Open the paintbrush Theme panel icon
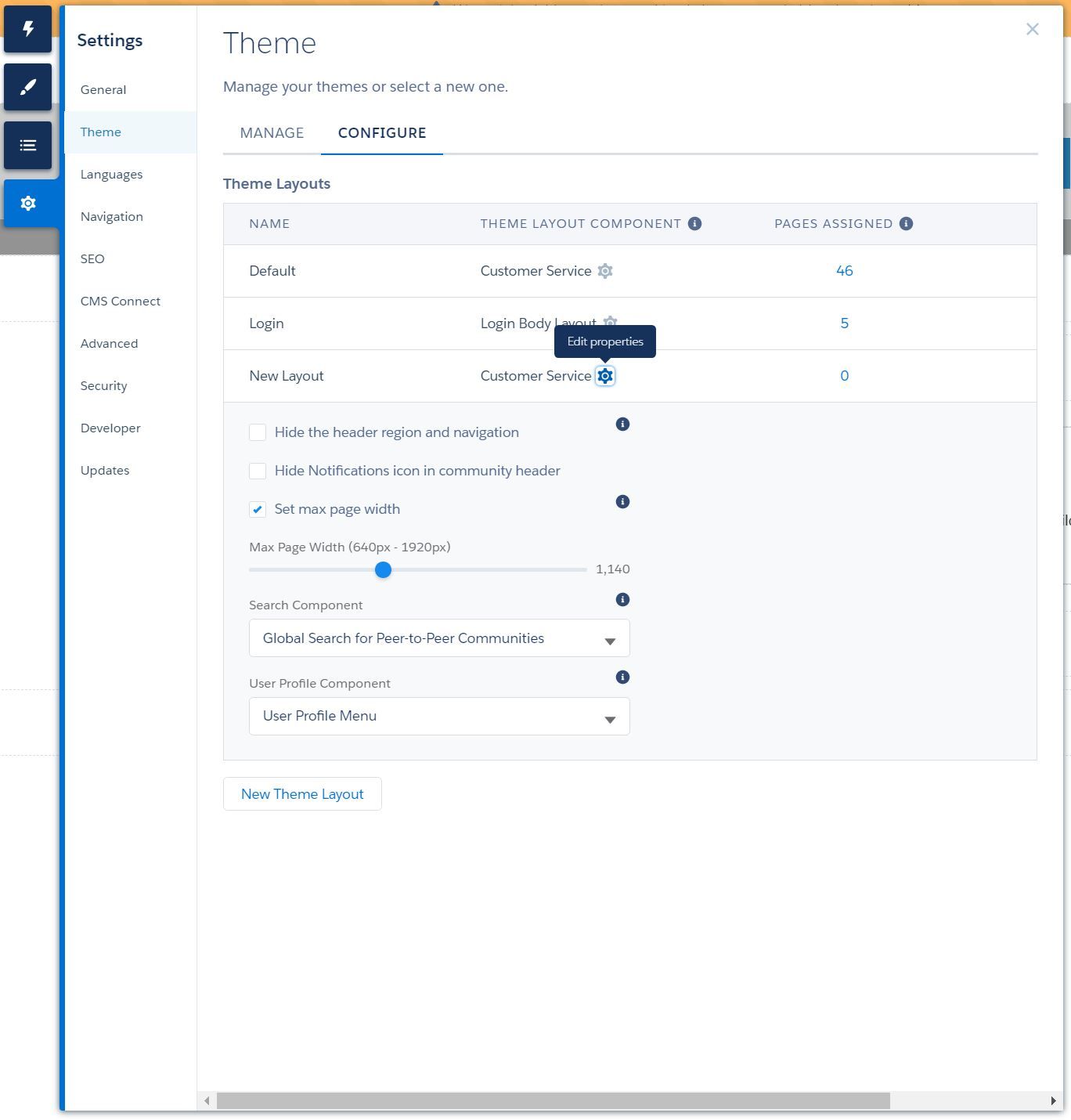The width and height of the screenshot is (1071, 1120). click(x=28, y=87)
